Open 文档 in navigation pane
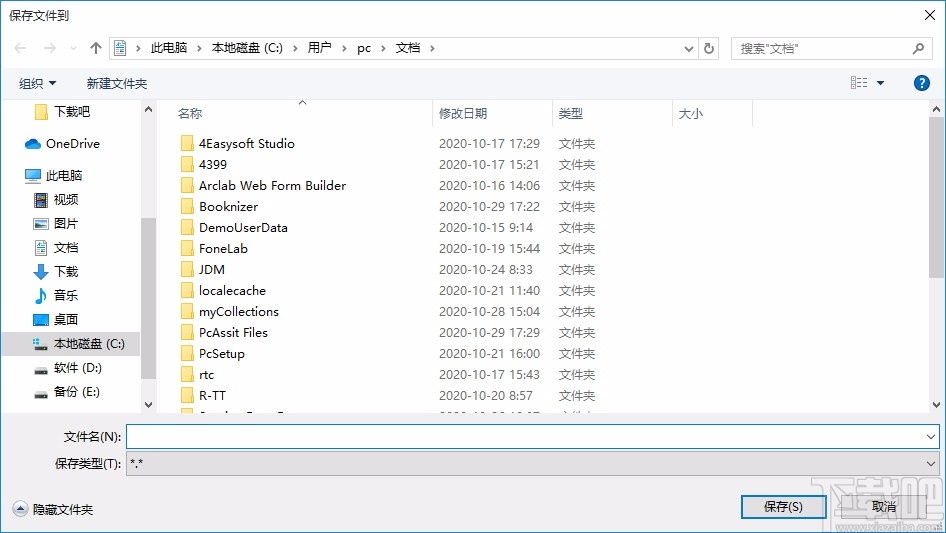The width and height of the screenshot is (946, 533). [56, 247]
